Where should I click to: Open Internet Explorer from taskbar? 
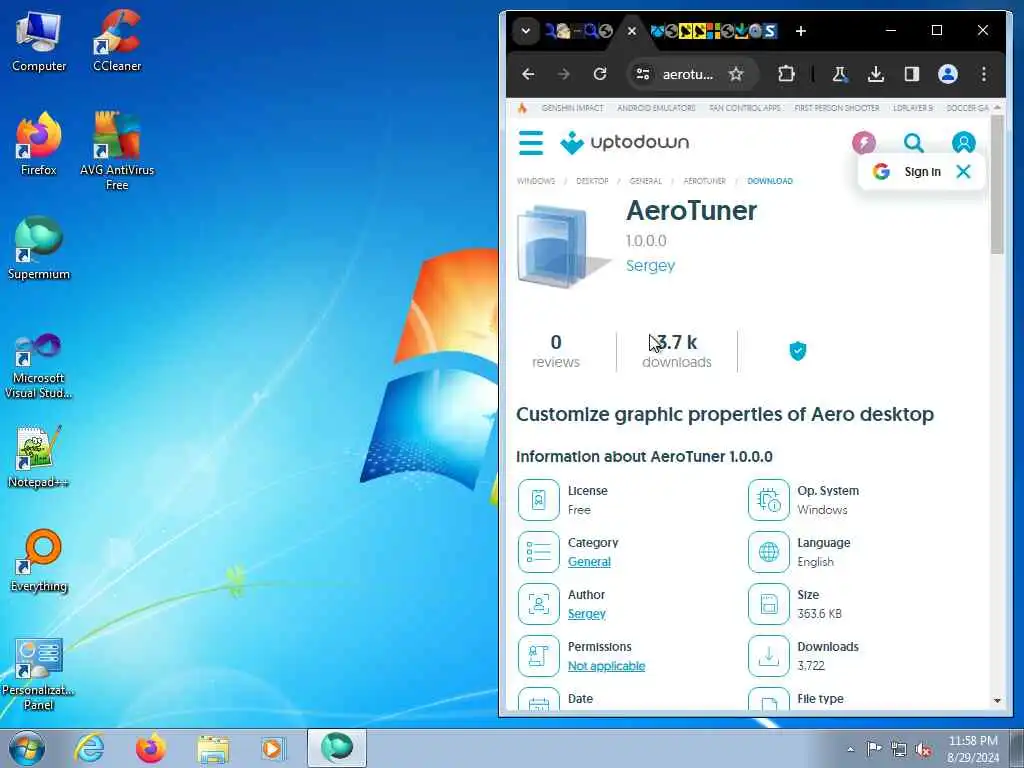89,748
